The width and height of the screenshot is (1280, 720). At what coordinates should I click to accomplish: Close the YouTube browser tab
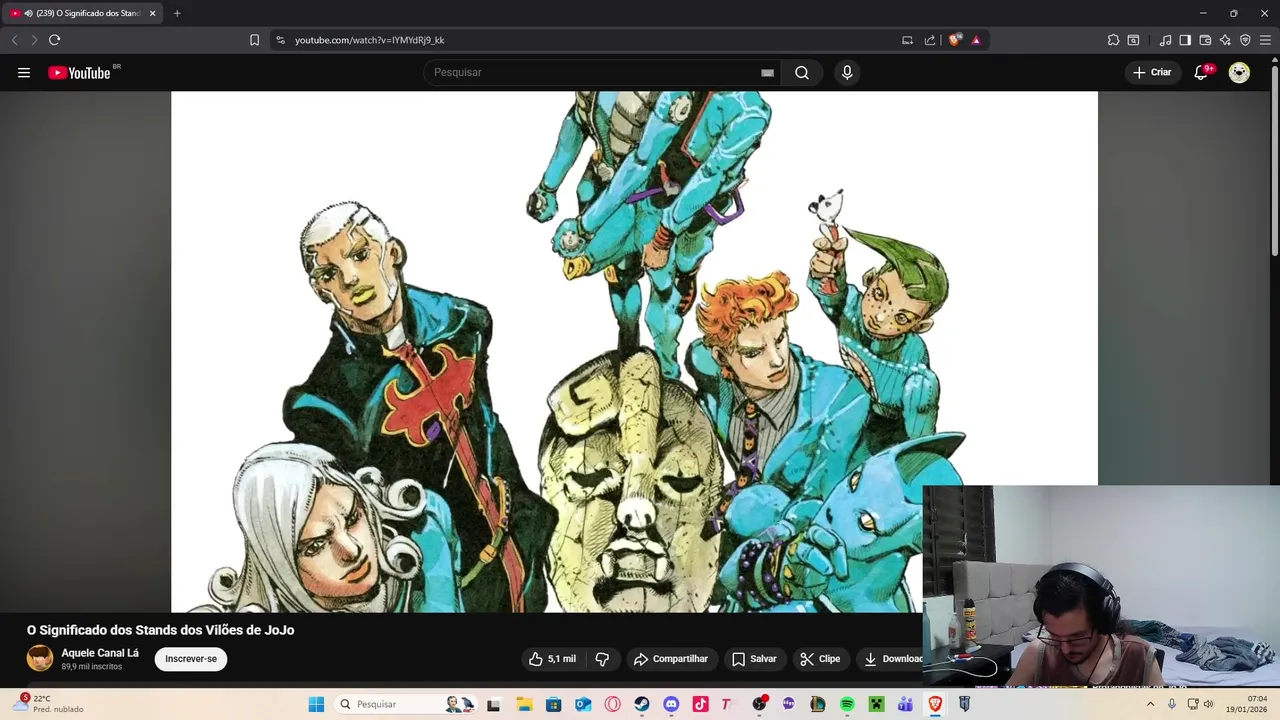click(x=152, y=13)
